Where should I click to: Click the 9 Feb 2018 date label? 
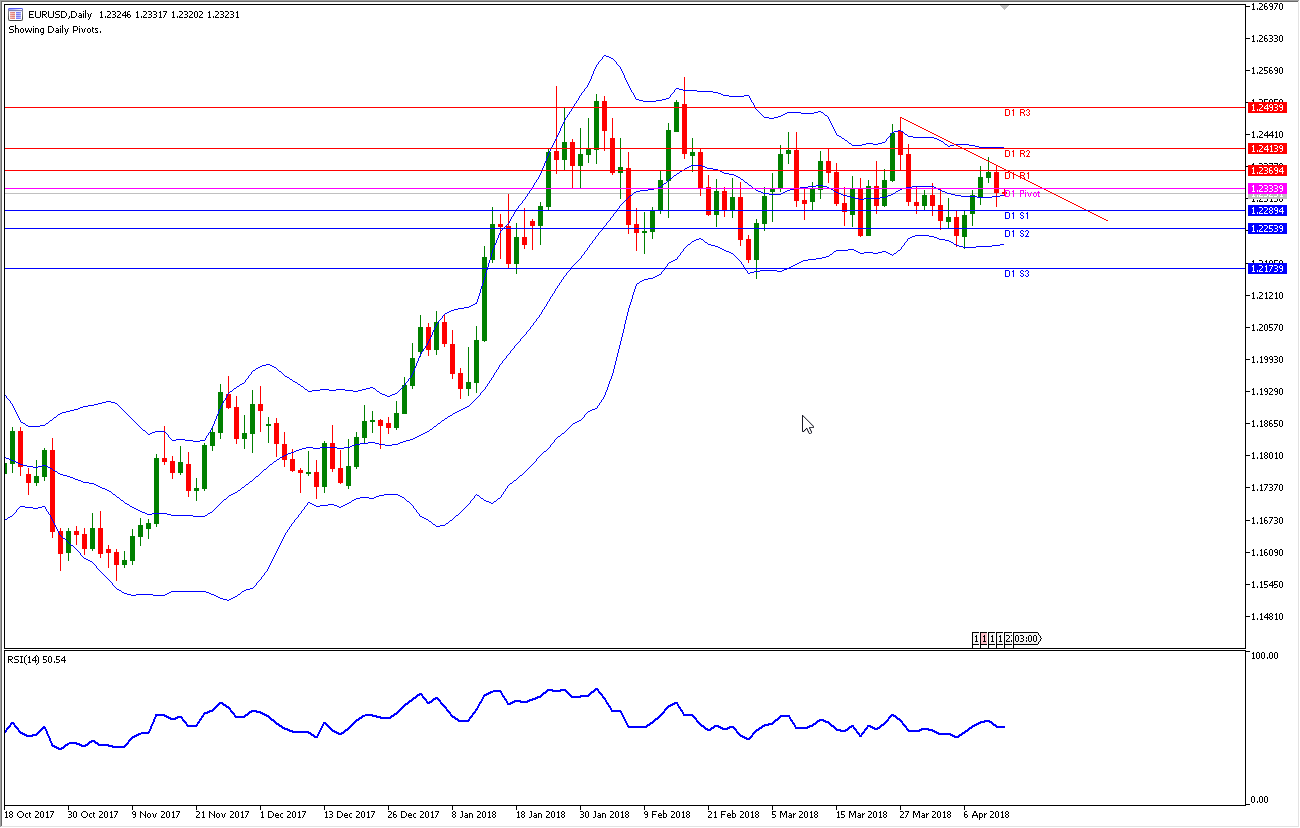pos(667,815)
